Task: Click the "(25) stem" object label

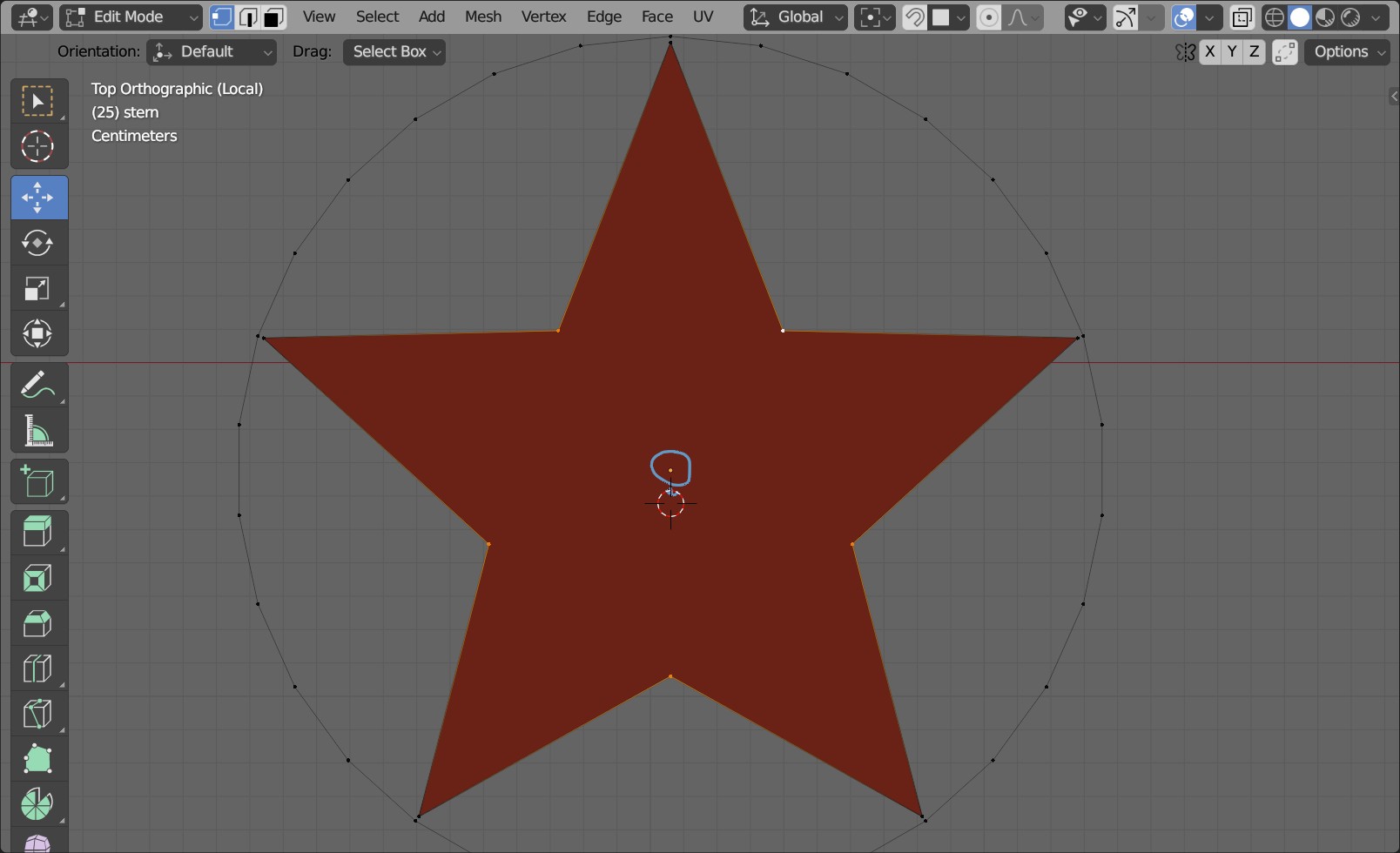Action: pyautogui.click(x=125, y=112)
